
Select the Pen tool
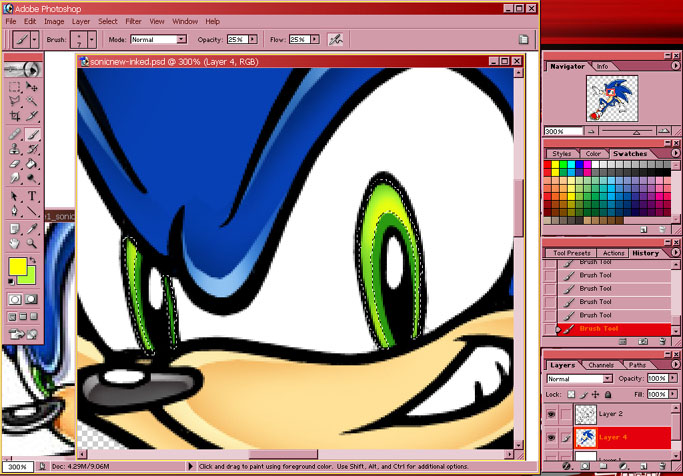(15, 211)
